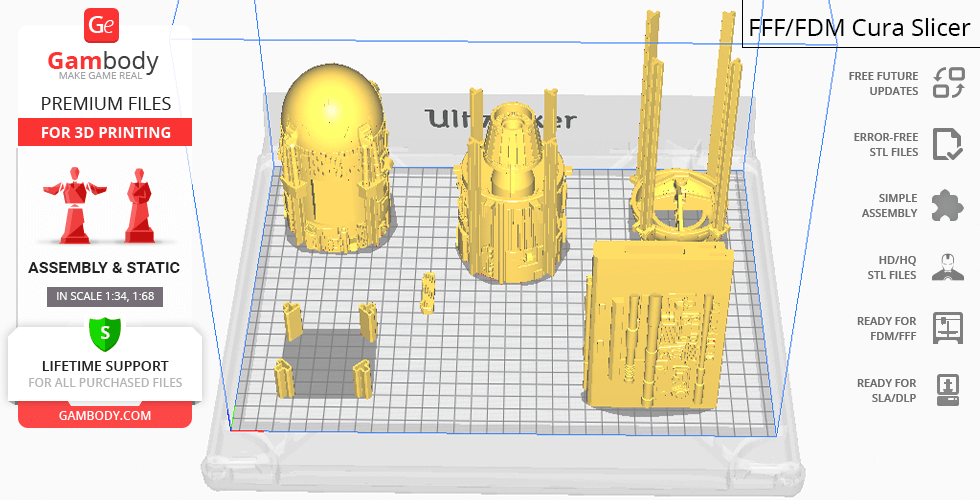
Task: Select the dome-topped model on build plate
Action: (333, 160)
